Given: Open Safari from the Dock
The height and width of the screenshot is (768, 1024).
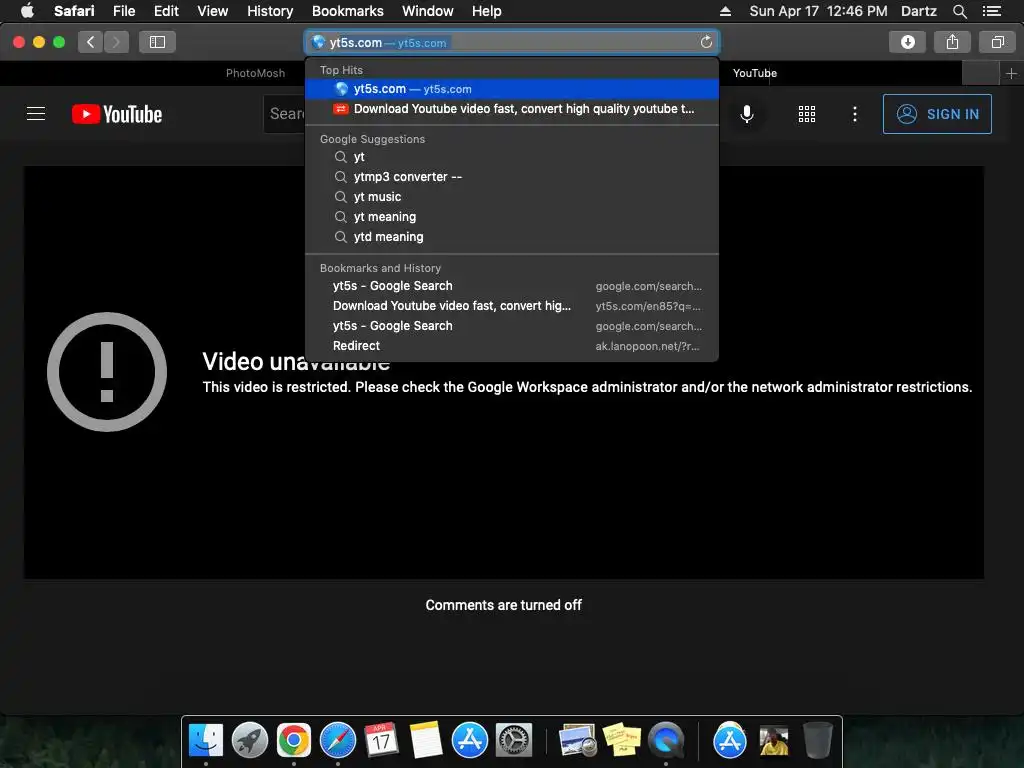Looking at the screenshot, I should tap(338, 741).
